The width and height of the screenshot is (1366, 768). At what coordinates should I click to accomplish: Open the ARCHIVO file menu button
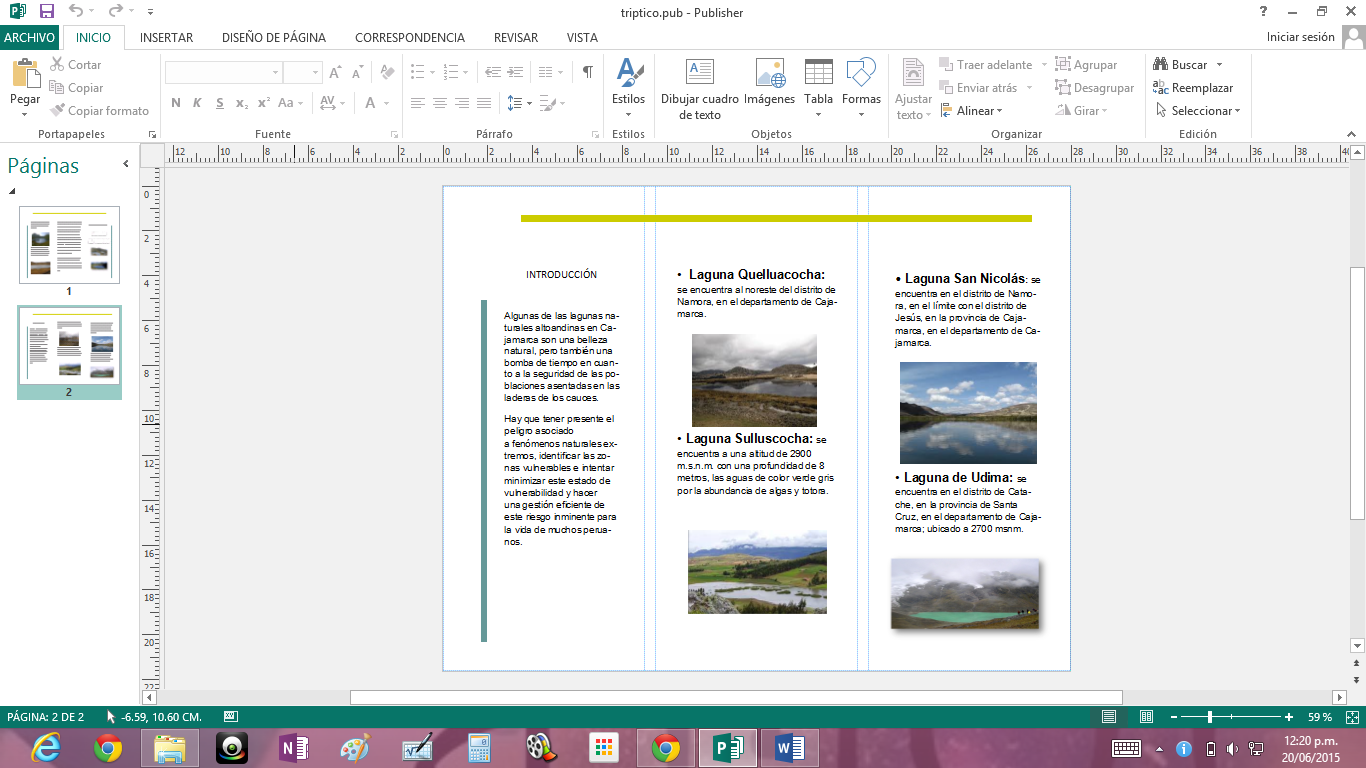coord(30,38)
